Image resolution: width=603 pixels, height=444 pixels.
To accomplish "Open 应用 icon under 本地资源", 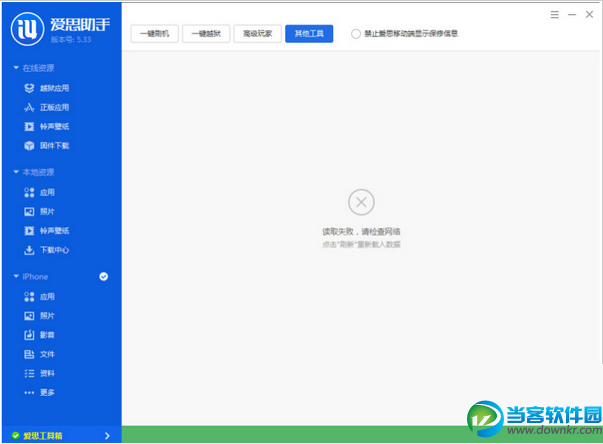I will point(29,192).
